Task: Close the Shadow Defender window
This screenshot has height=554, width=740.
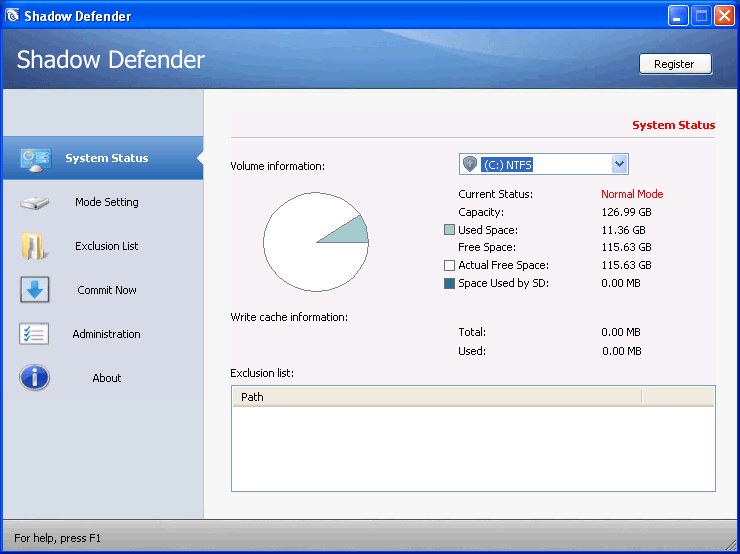Action: [724, 16]
